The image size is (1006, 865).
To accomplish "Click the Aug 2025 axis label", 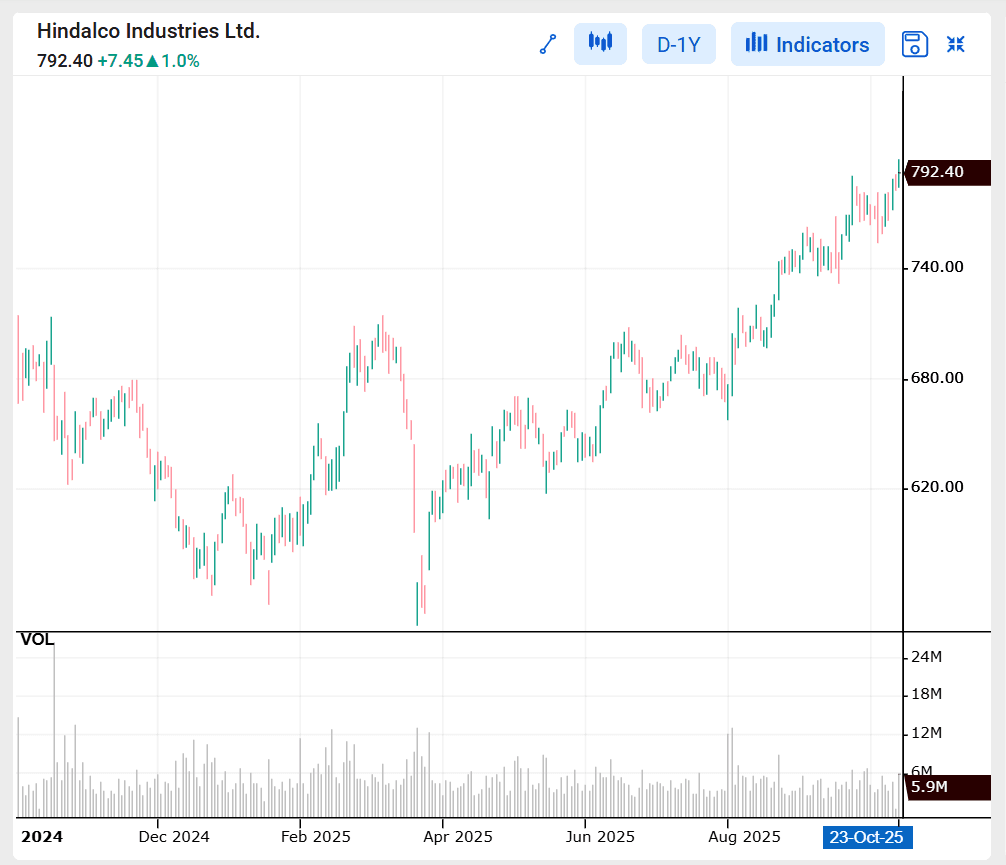I will 744,837.
